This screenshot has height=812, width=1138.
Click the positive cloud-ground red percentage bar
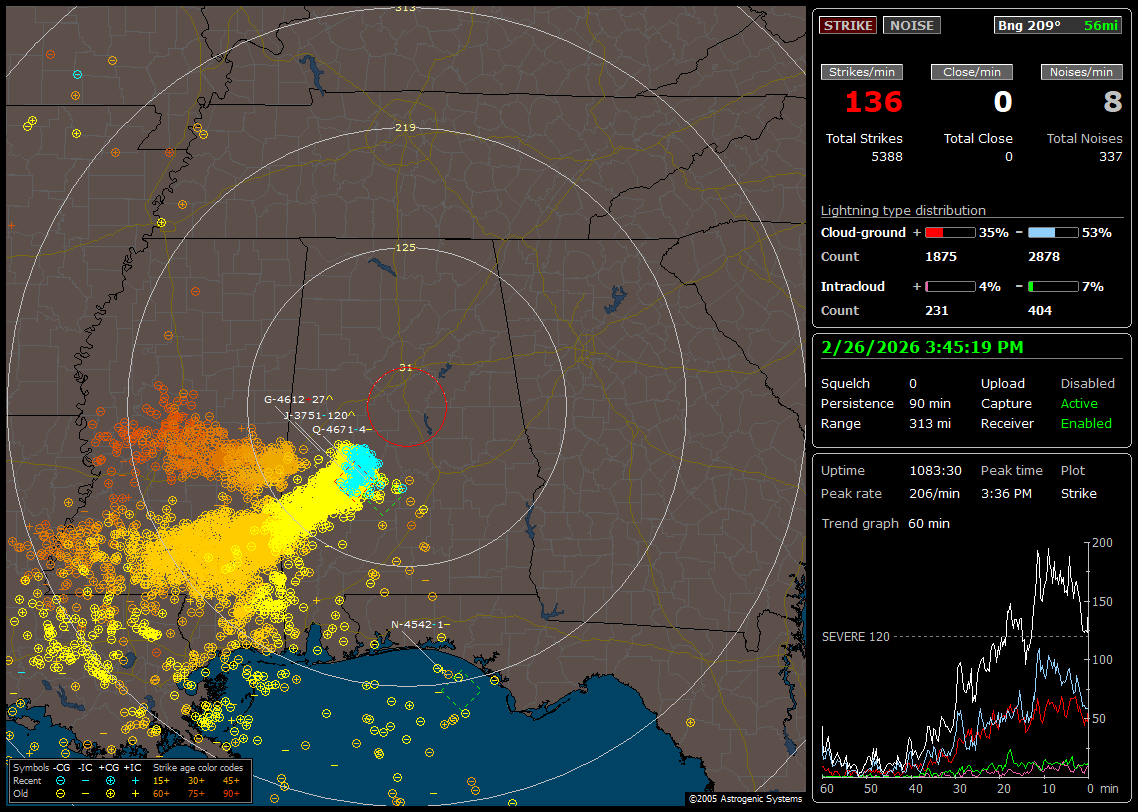coord(949,232)
